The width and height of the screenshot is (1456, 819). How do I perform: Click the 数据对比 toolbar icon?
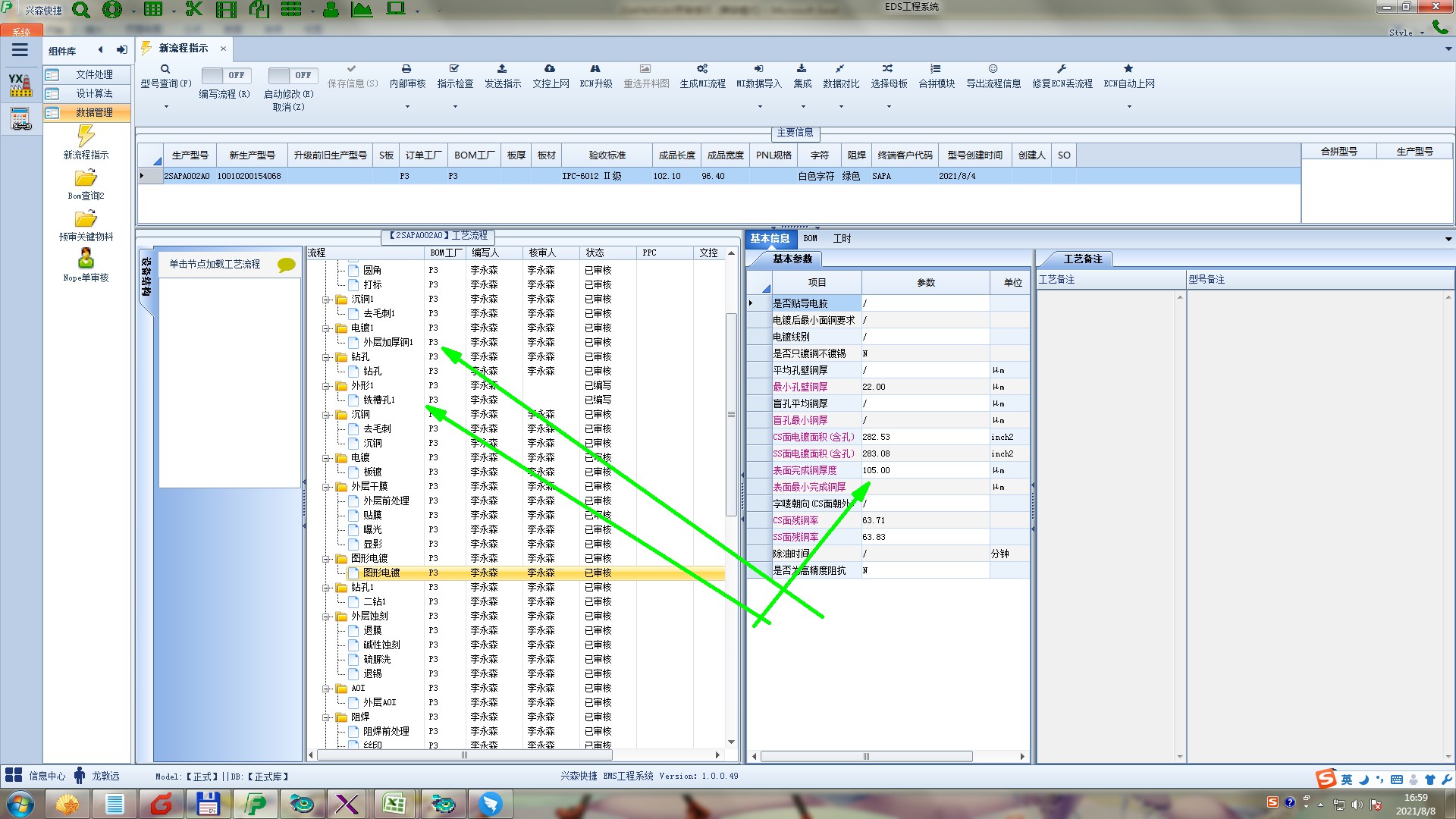pos(840,69)
